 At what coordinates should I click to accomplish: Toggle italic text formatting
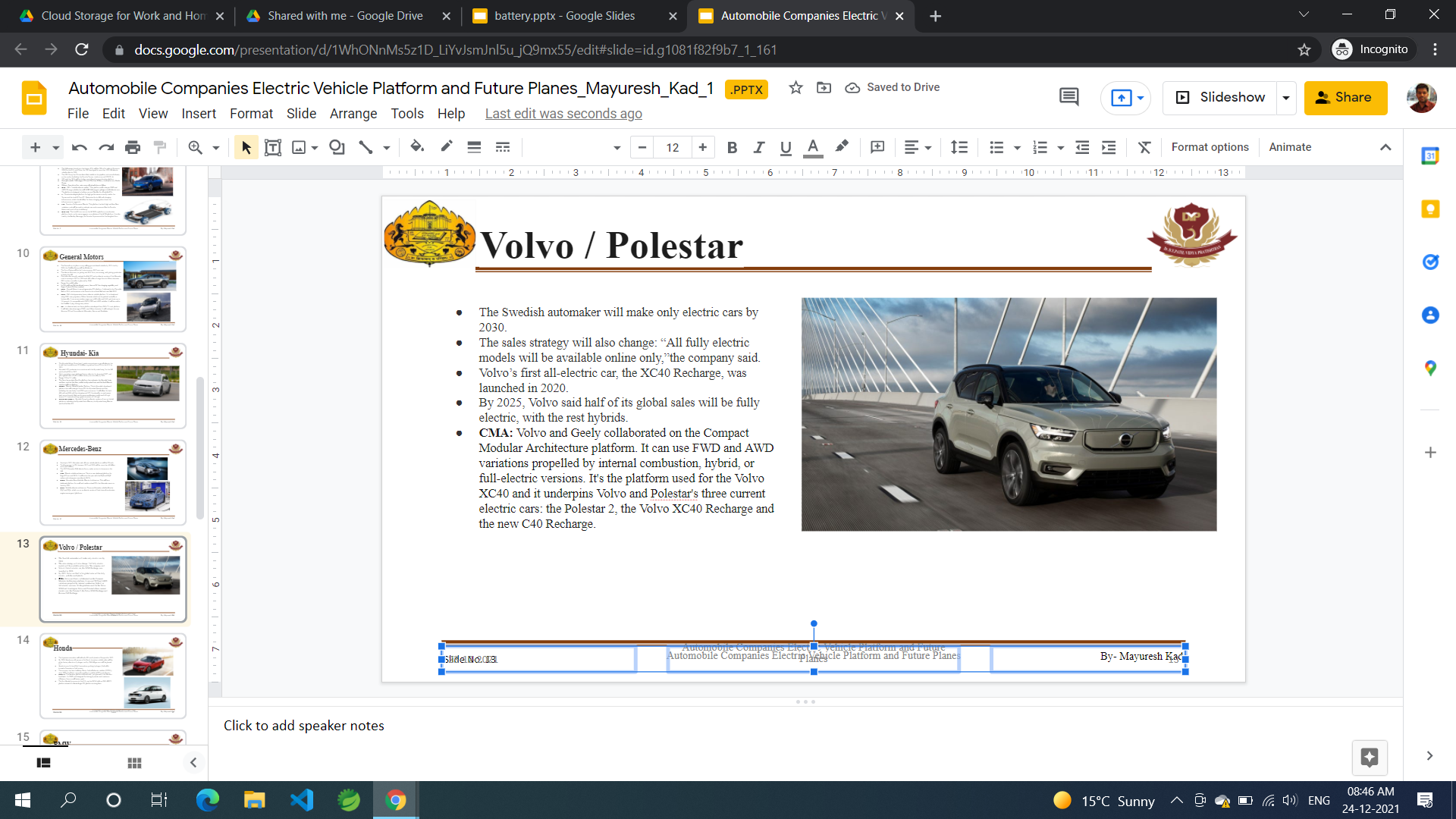pyautogui.click(x=758, y=147)
